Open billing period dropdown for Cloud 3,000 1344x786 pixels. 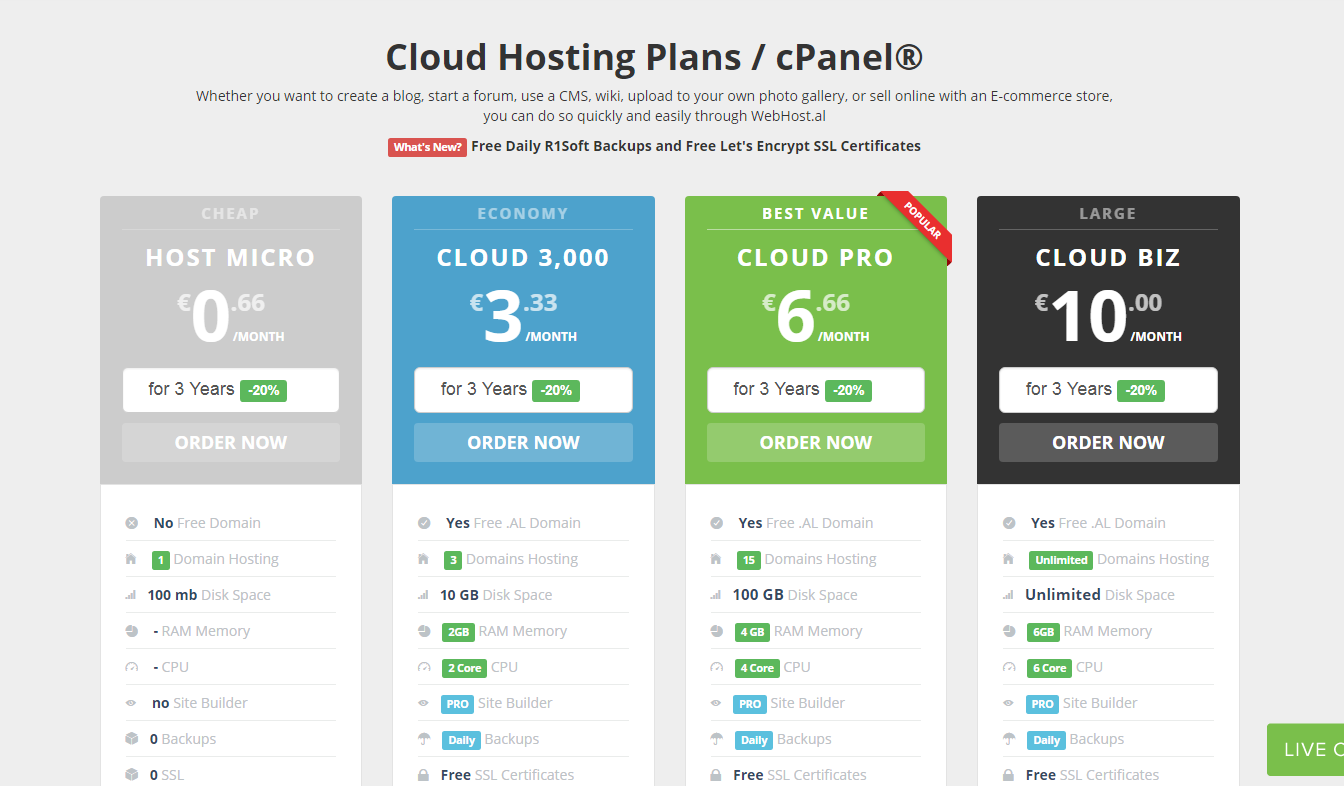[523, 390]
